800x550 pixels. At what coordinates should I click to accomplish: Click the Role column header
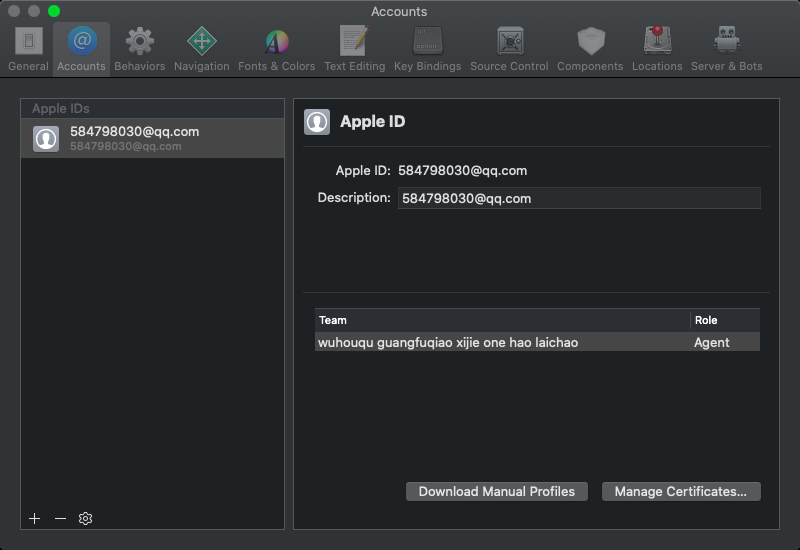click(x=725, y=320)
